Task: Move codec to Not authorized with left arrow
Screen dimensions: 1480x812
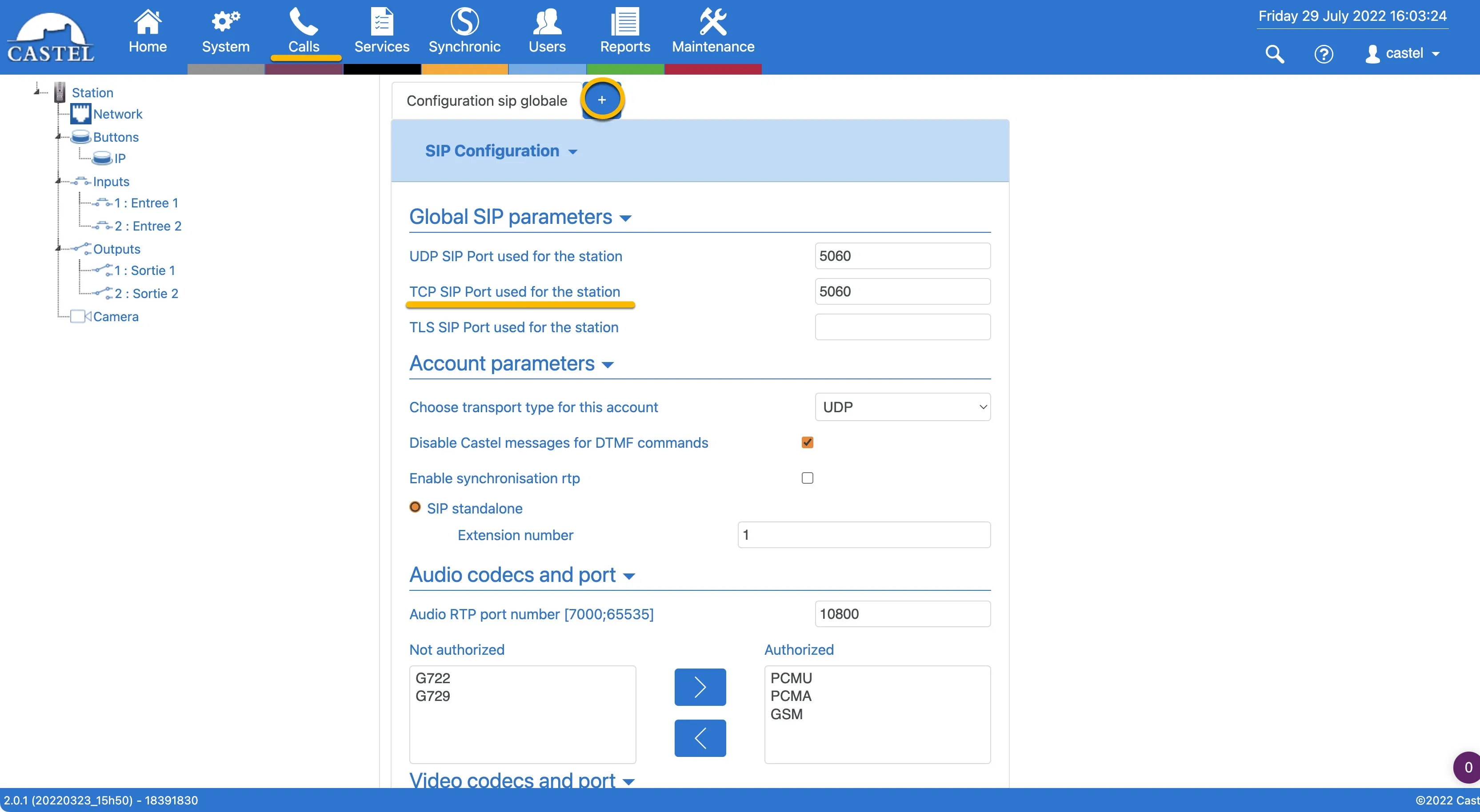Action: pyautogui.click(x=700, y=738)
